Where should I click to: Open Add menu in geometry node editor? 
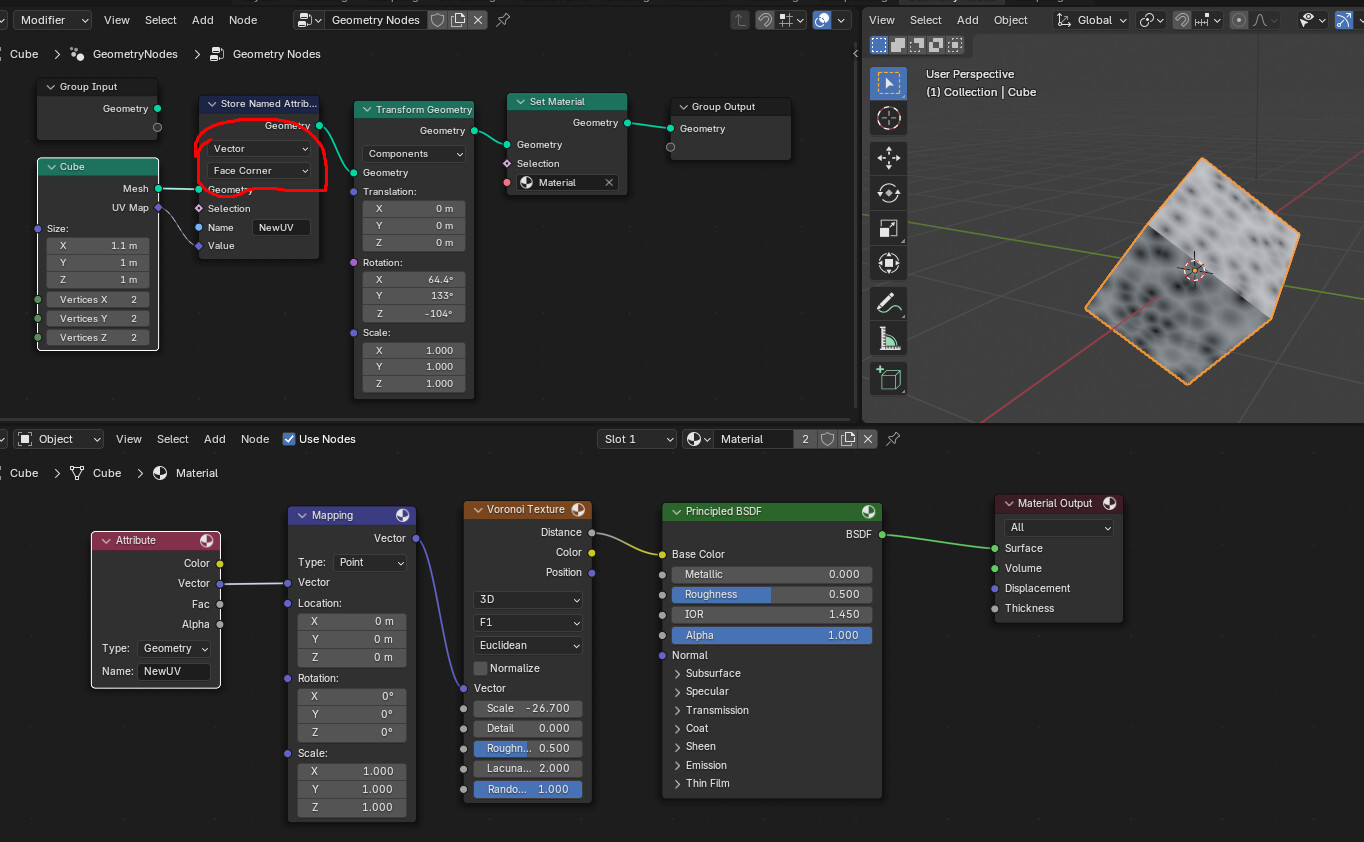click(203, 20)
